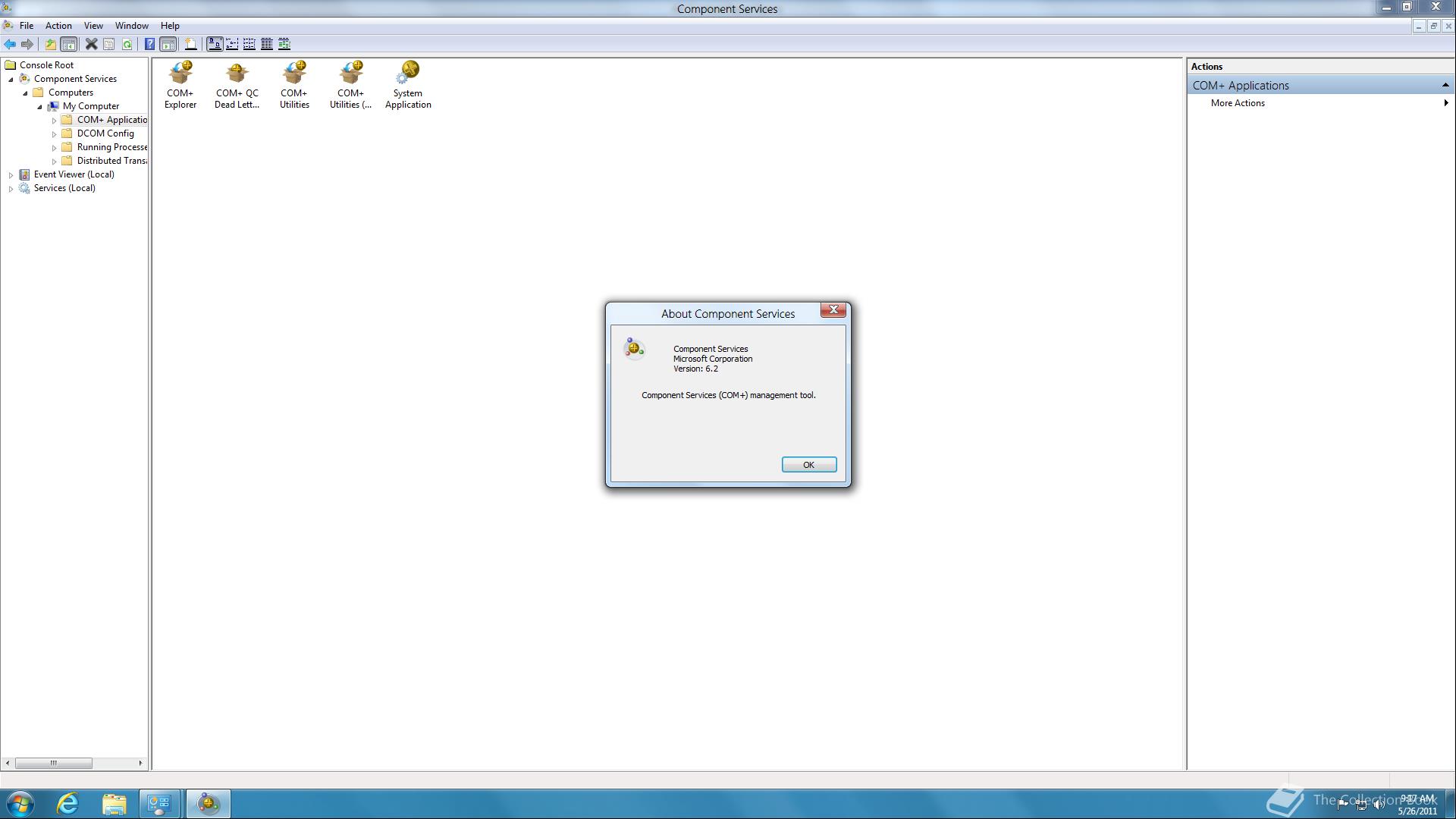The image size is (1456, 819).
Task: Click the Control Panel taskbar button
Action: pos(159,804)
